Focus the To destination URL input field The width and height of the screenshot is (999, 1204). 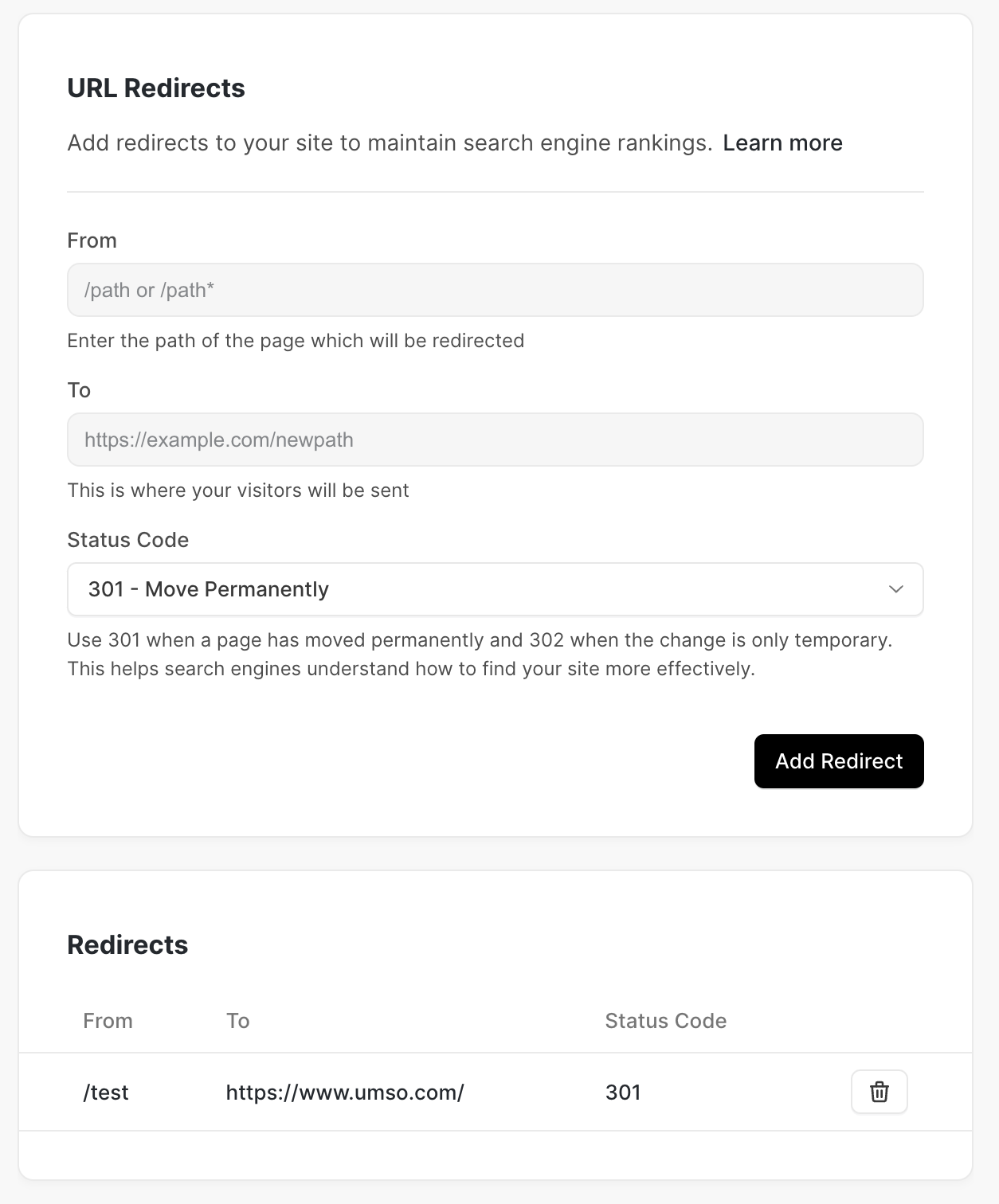pyautogui.click(x=495, y=440)
